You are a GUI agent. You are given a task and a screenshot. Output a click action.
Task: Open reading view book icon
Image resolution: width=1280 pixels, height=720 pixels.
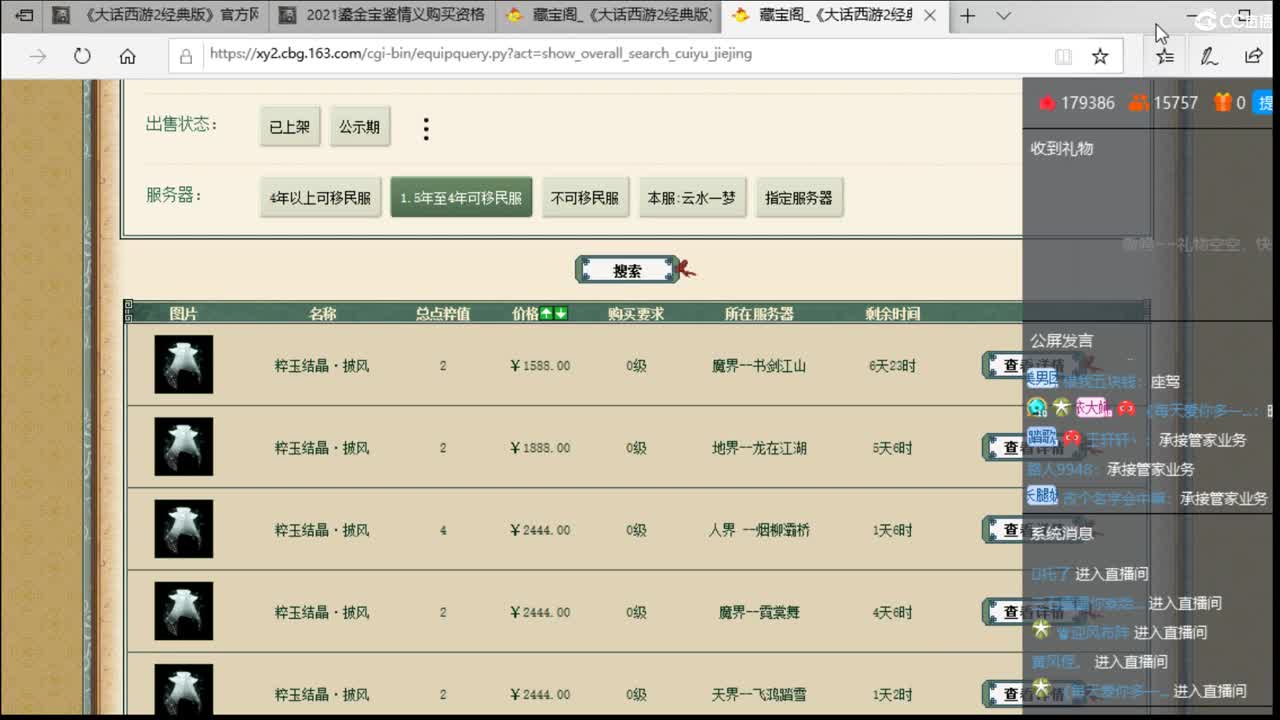pos(1063,57)
